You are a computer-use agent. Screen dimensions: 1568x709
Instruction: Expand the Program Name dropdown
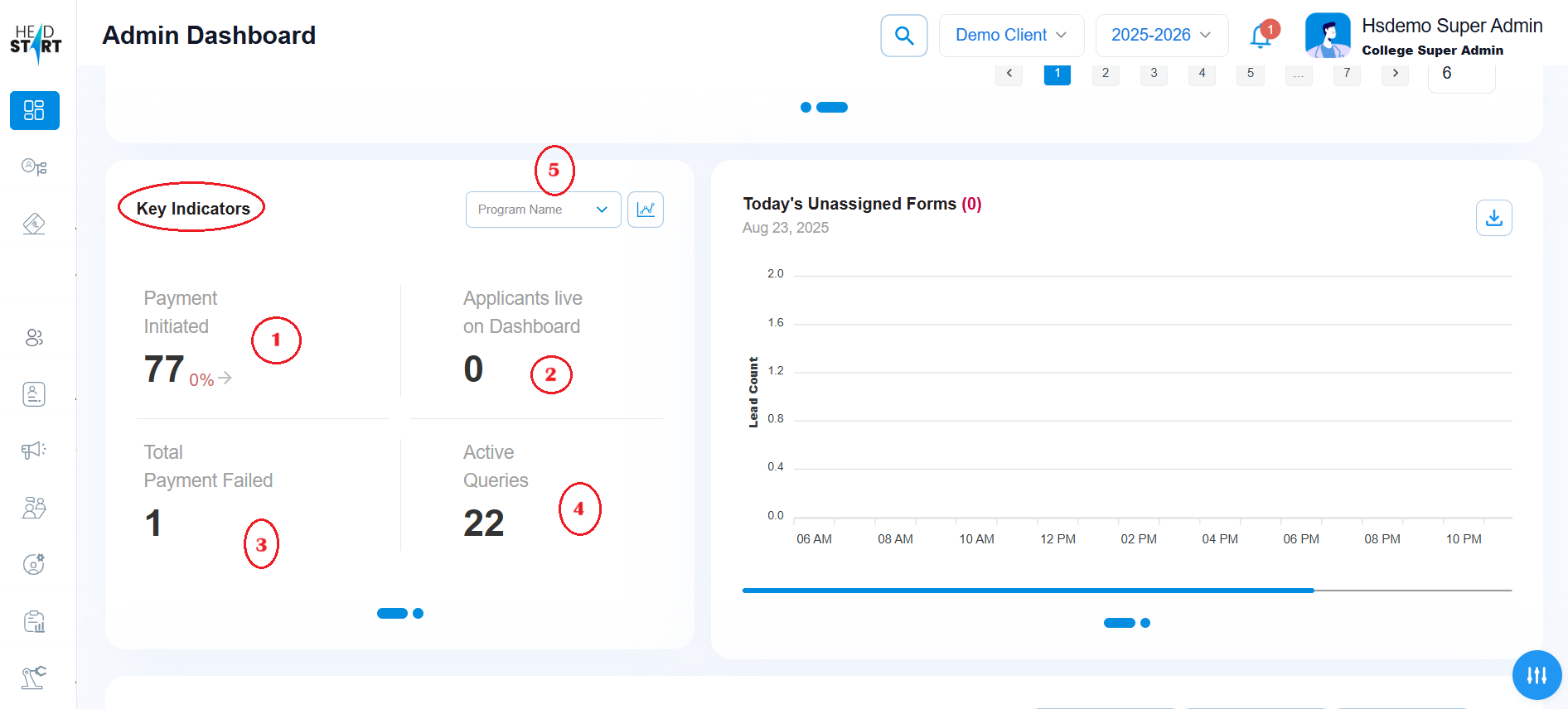pyautogui.click(x=543, y=210)
